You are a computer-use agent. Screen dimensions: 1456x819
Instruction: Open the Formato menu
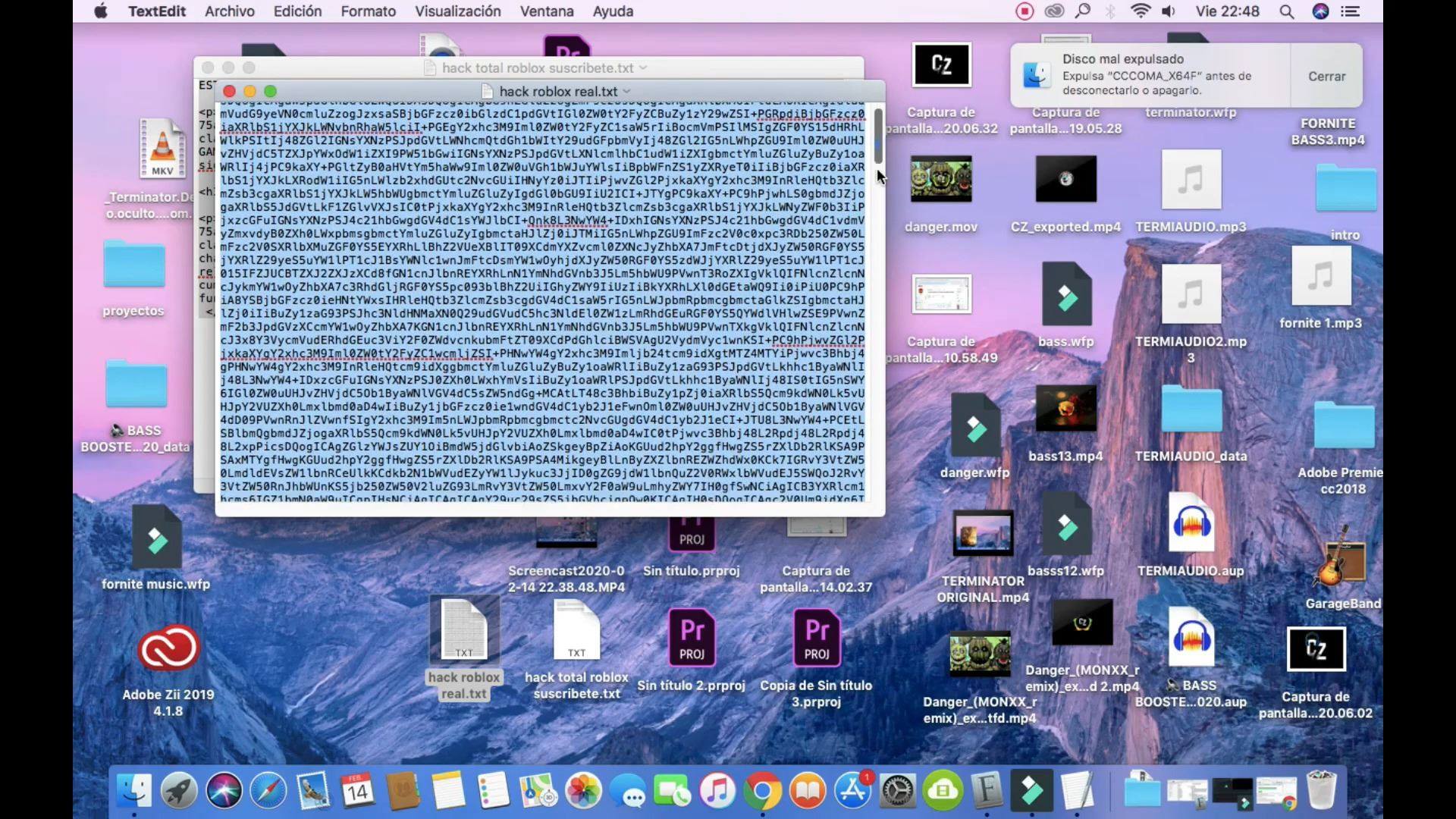368,11
